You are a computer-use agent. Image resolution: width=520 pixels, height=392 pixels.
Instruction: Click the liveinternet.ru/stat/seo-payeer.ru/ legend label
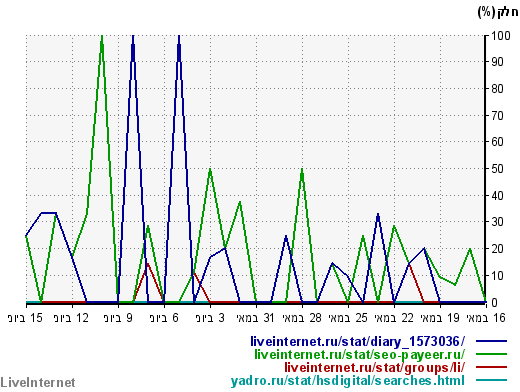tap(359, 354)
